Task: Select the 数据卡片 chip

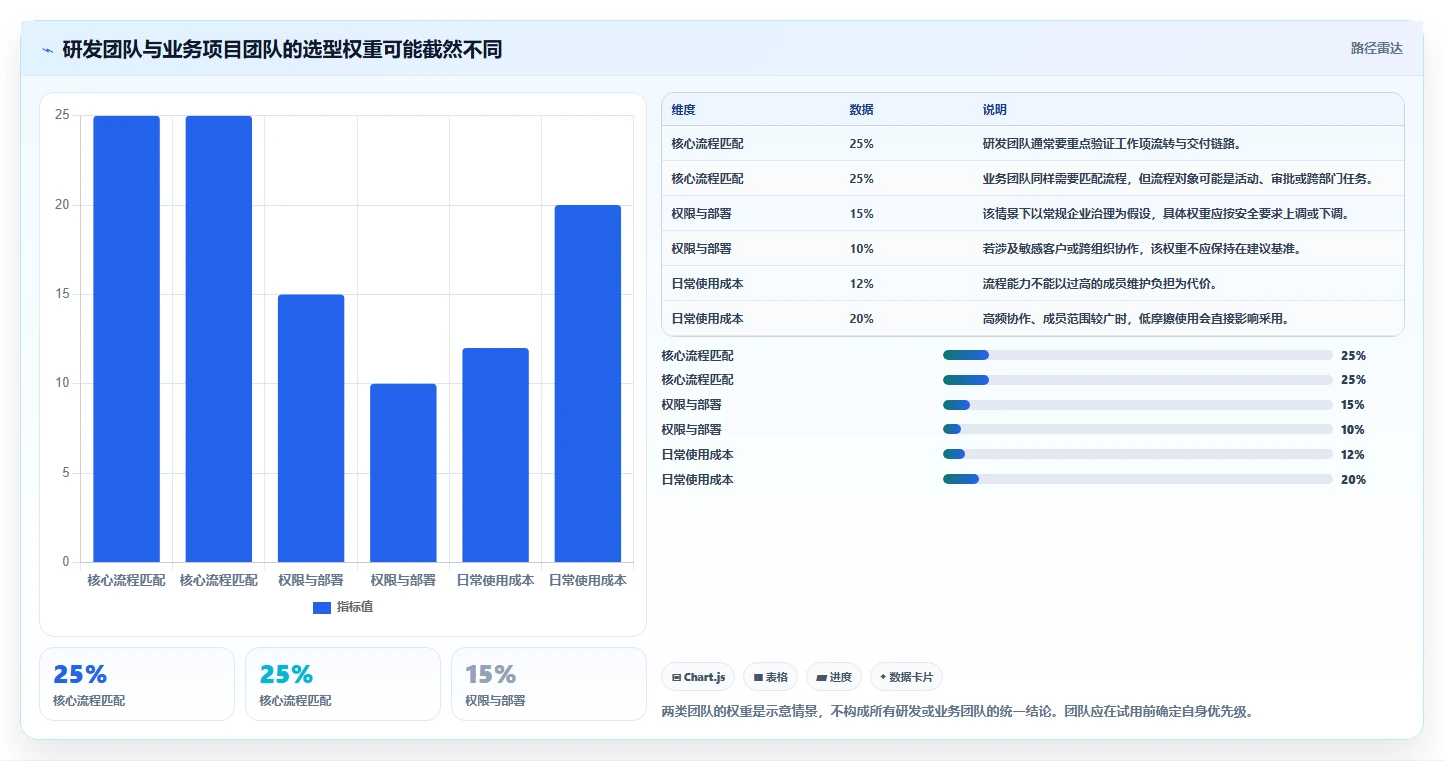Action: tap(906, 677)
